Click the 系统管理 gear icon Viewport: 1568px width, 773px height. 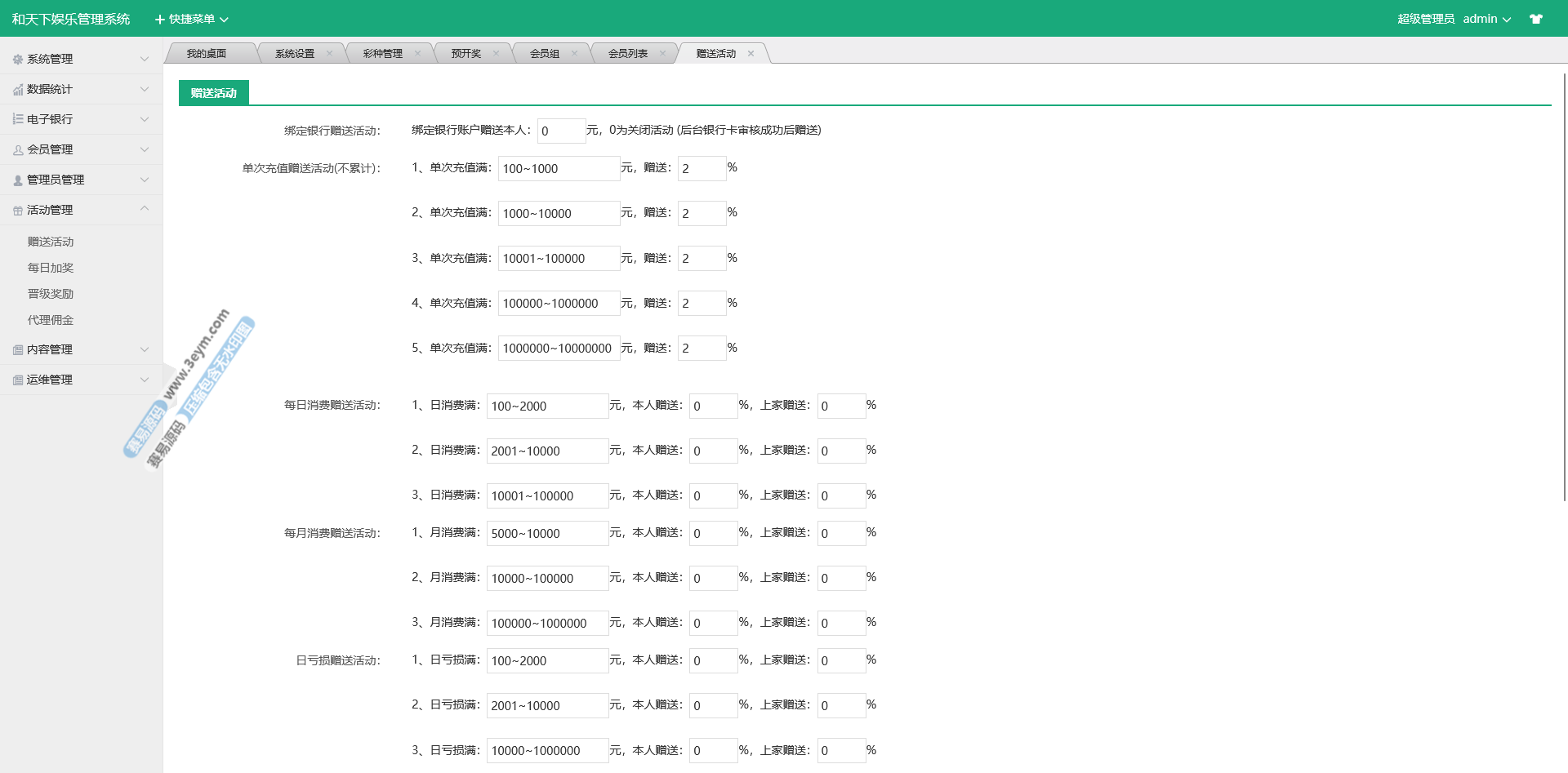click(x=18, y=60)
